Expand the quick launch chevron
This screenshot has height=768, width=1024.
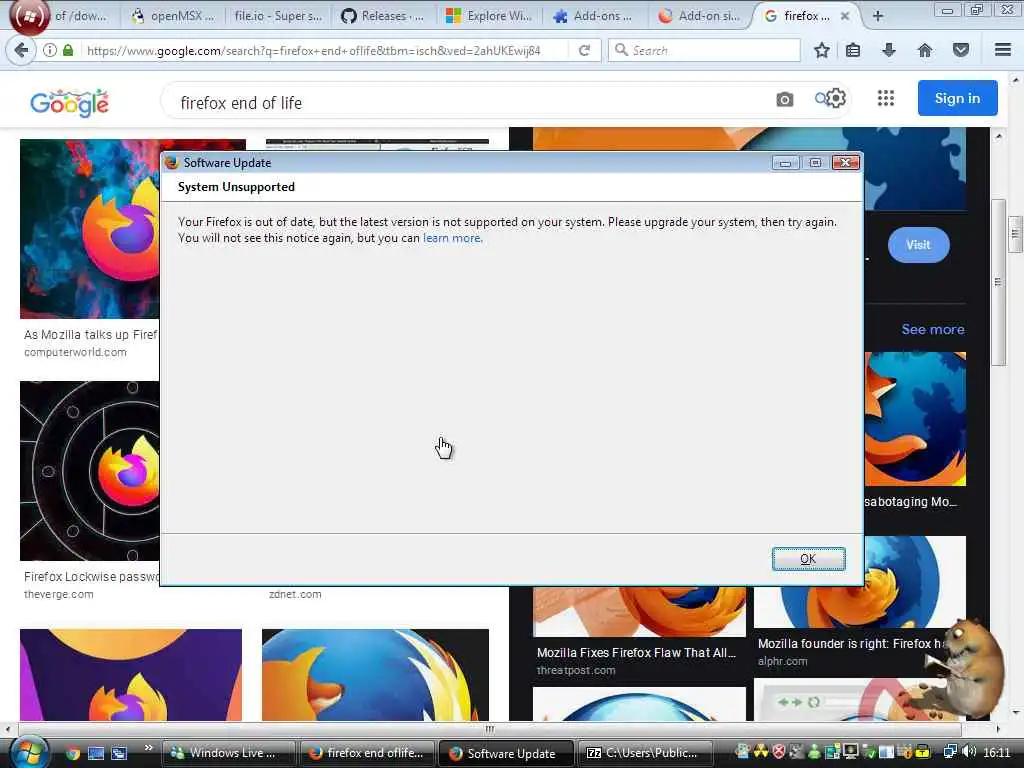[x=148, y=748]
